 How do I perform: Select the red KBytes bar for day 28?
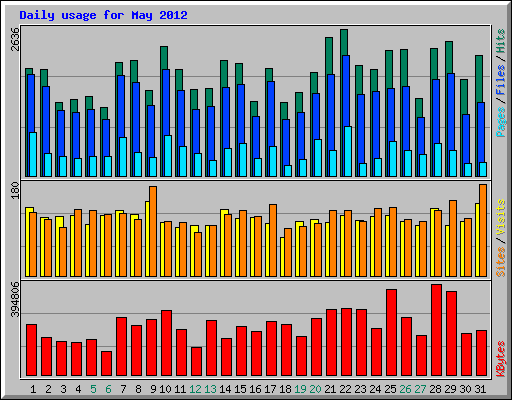click(x=436, y=330)
